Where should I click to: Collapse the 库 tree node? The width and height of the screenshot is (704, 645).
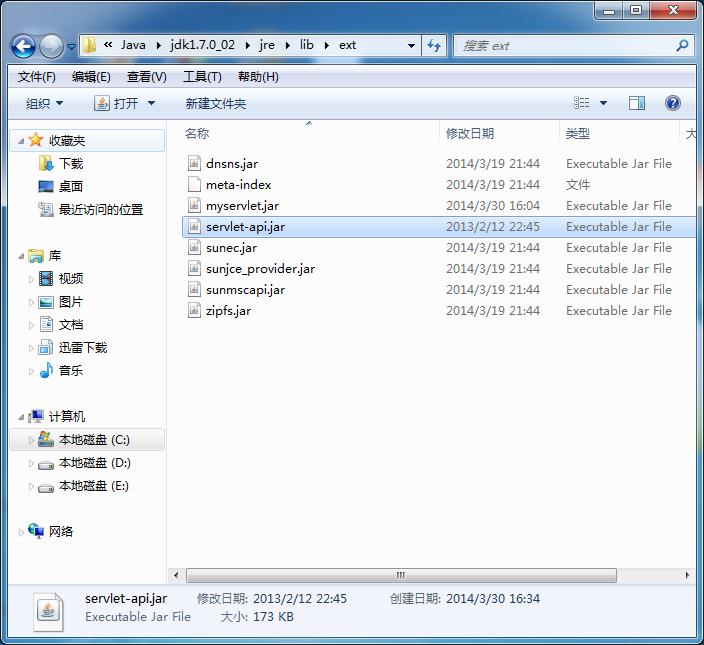point(21,256)
